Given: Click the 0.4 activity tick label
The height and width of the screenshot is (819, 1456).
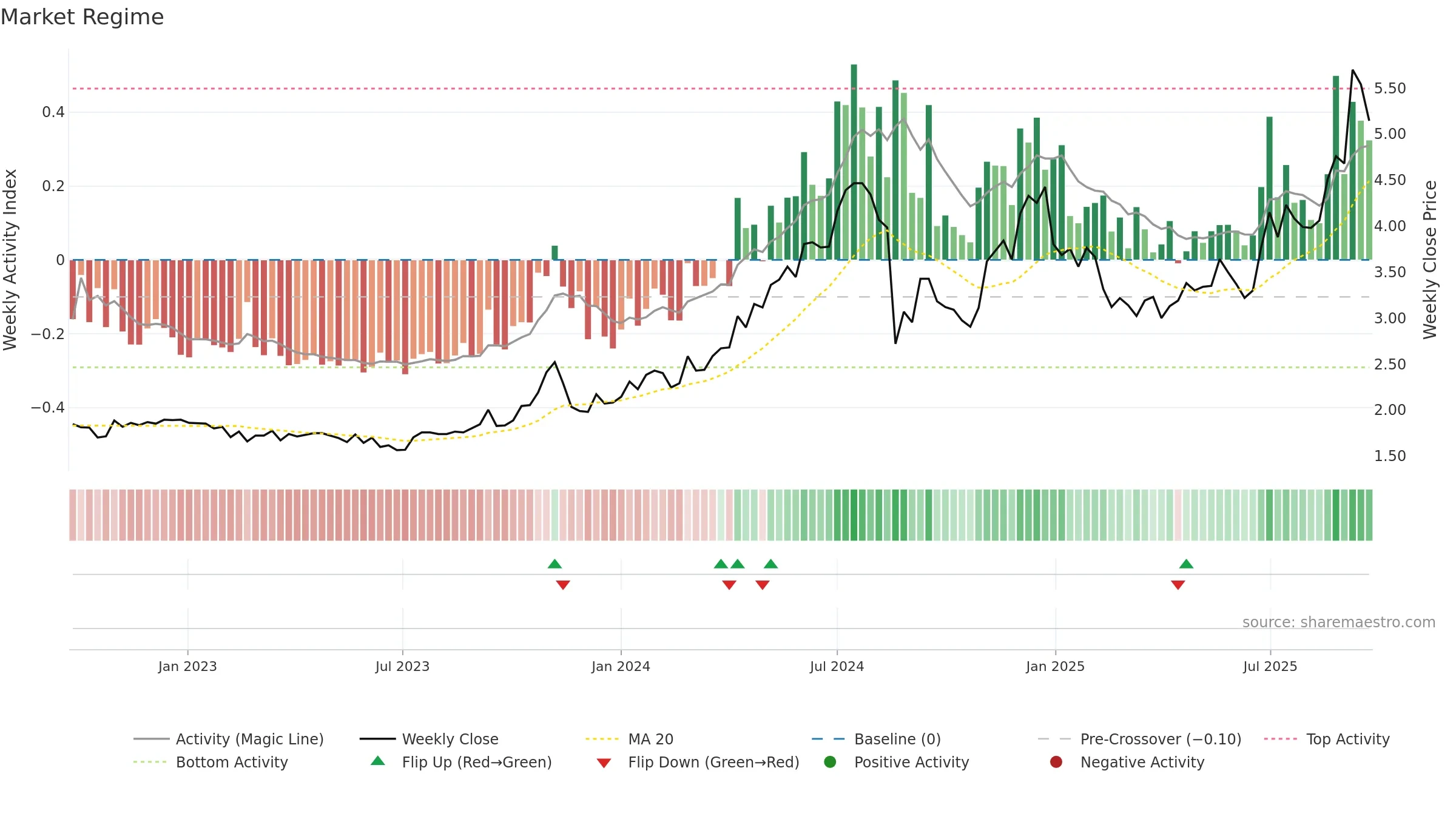Looking at the screenshot, I should (53, 112).
